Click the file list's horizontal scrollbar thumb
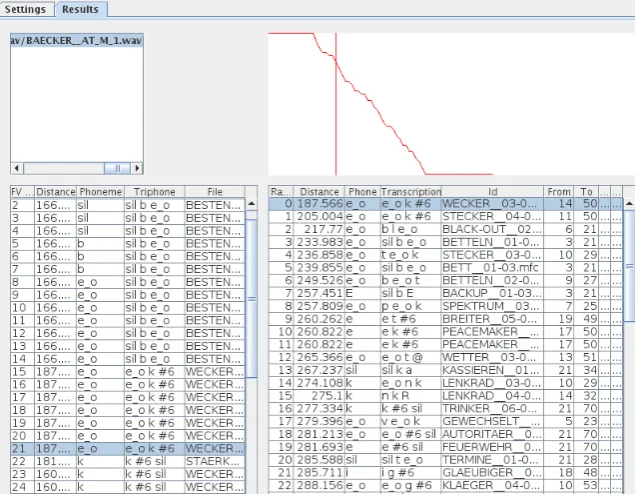 tap(117, 168)
